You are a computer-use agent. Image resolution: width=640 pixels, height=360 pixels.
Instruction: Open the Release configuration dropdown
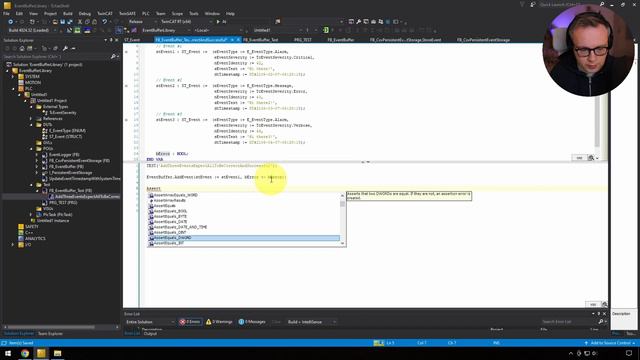pyautogui.click(x=142, y=22)
